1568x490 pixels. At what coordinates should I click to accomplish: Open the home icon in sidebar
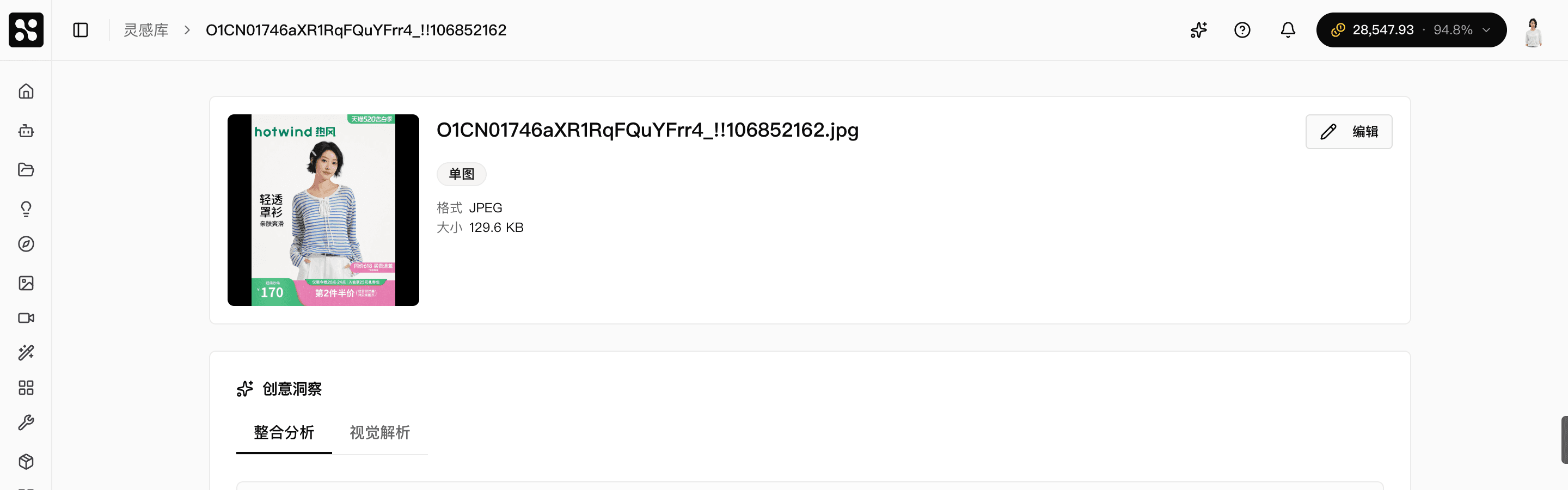coord(26,91)
